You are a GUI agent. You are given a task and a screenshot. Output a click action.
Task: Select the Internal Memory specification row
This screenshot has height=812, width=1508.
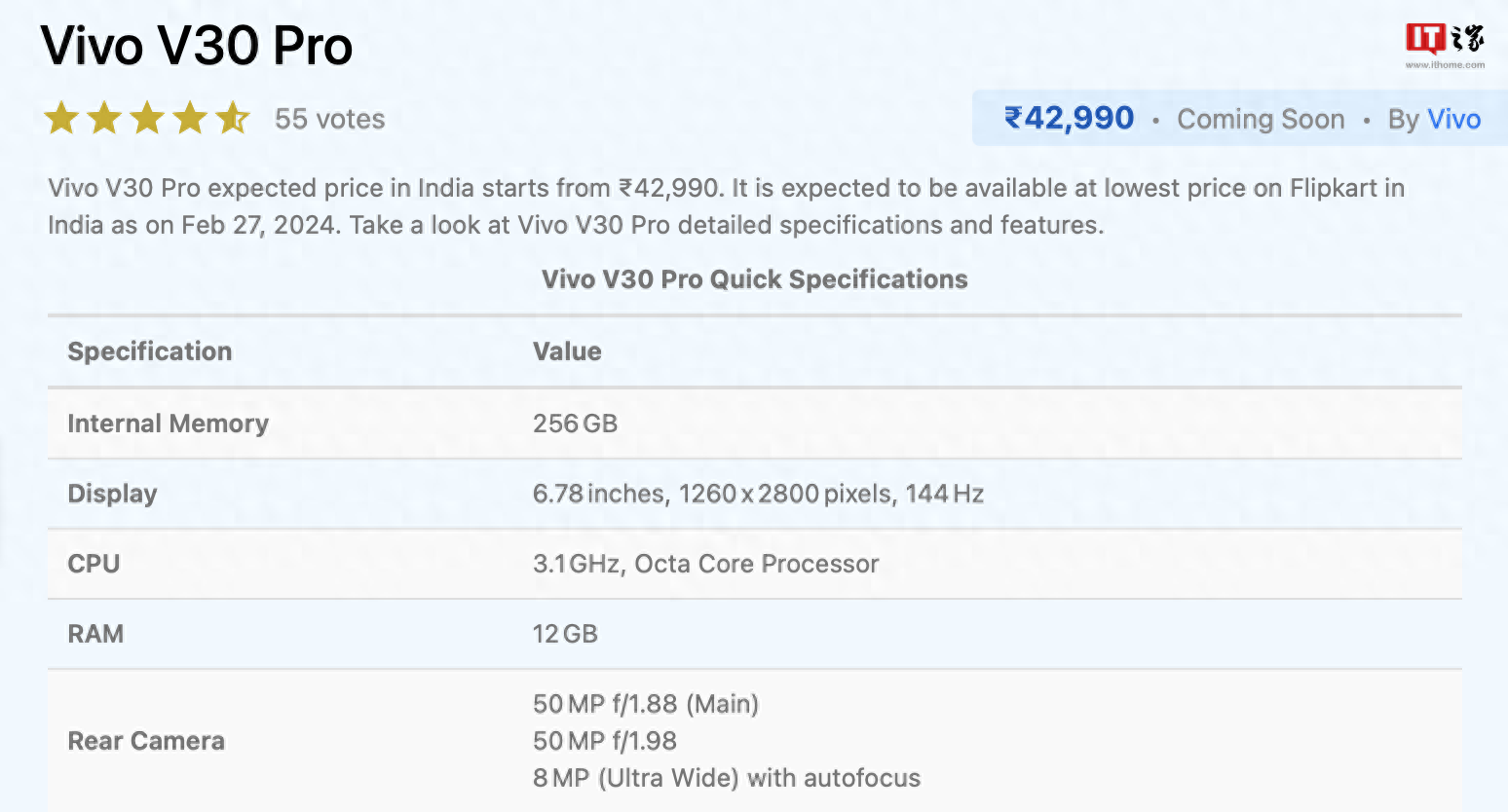pos(754,424)
